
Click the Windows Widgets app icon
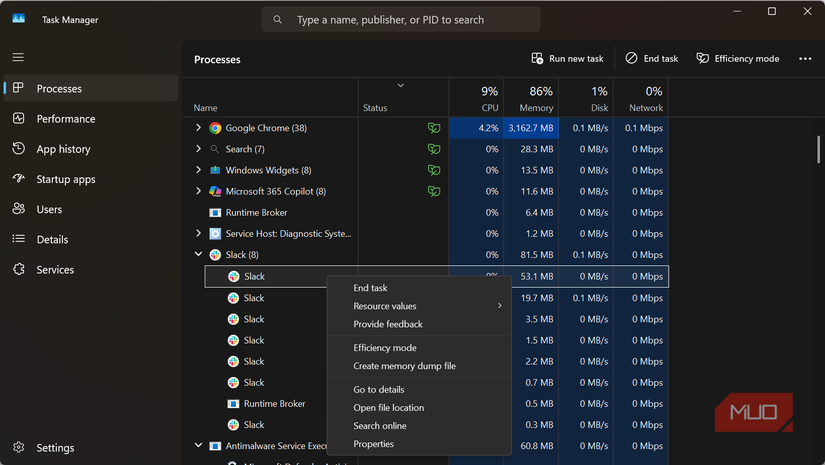click(215, 170)
